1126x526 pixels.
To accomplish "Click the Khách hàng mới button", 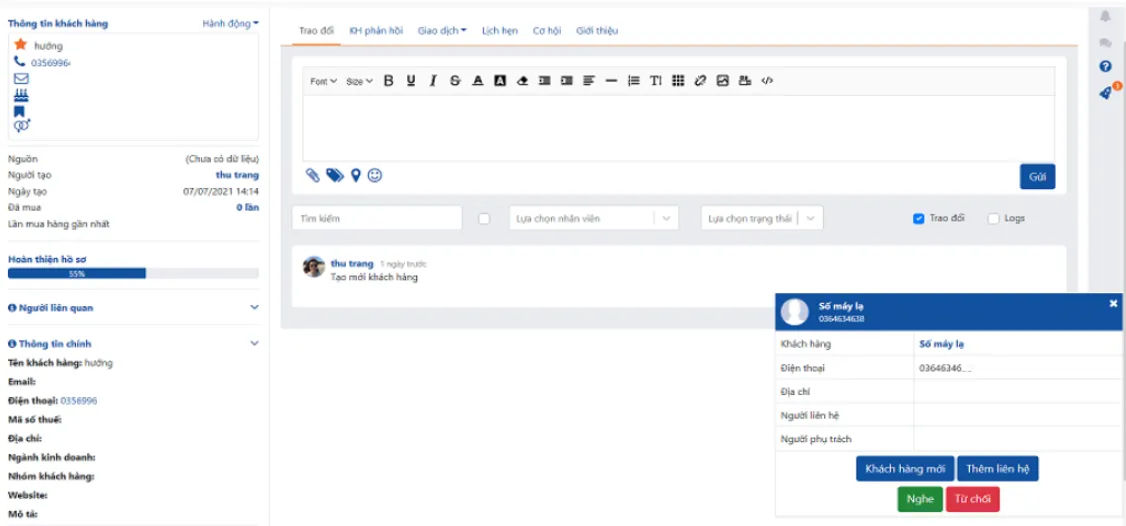I will [905, 469].
